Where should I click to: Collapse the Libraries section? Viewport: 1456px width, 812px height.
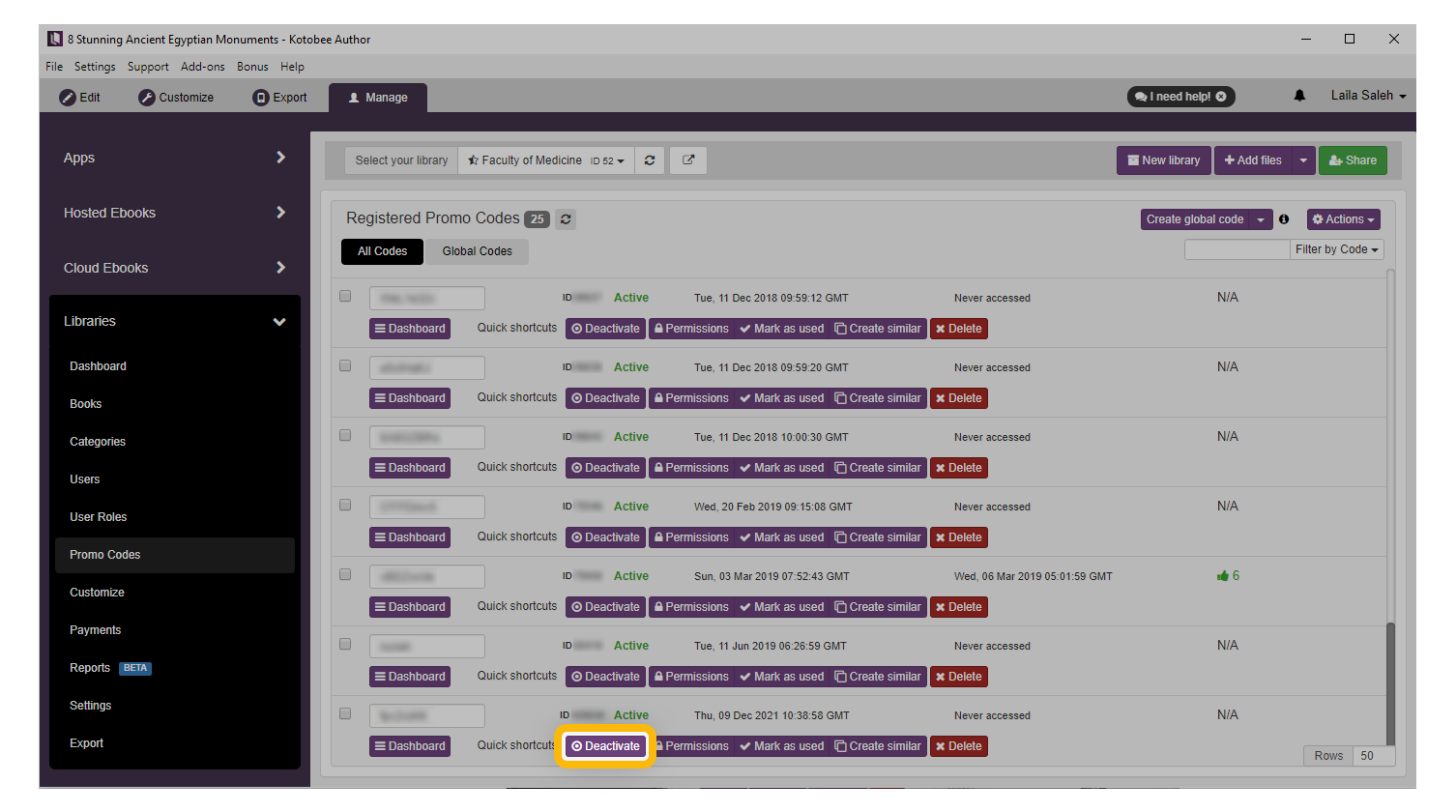coord(174,321)
